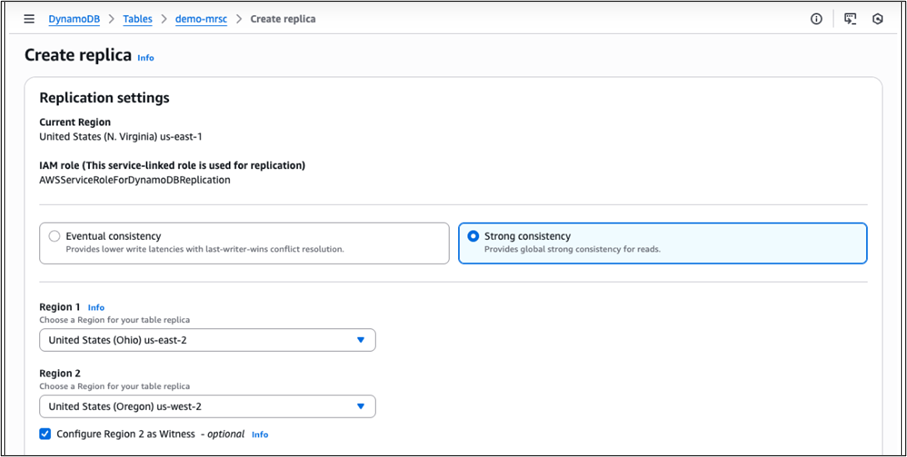The image size is (907, 457).
Task: Open the hexagon settings icon
Action: click(x=877, y=19)
